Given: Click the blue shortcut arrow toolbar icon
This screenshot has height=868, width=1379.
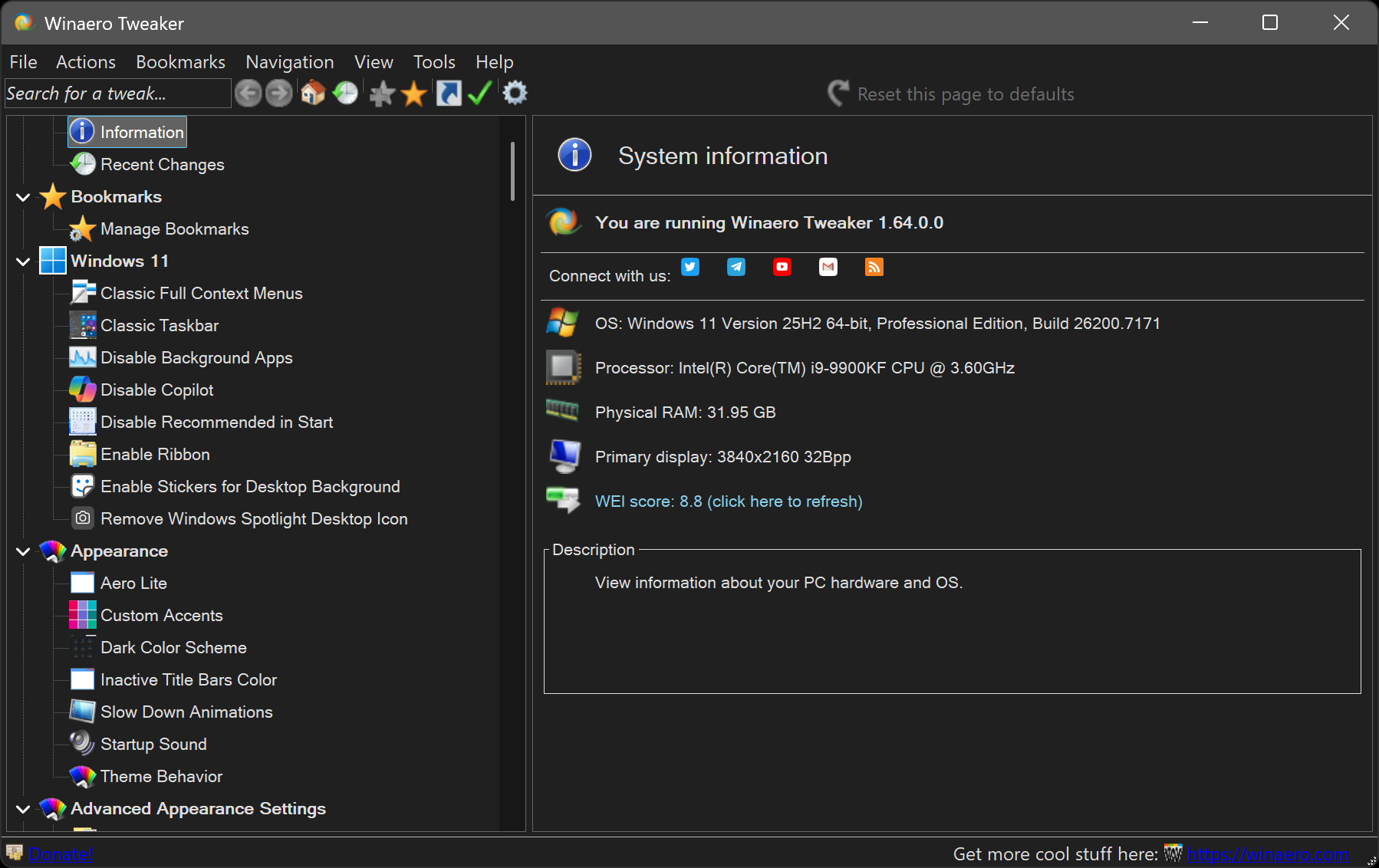Looking at the screenshot, I should tap(449, 94).
